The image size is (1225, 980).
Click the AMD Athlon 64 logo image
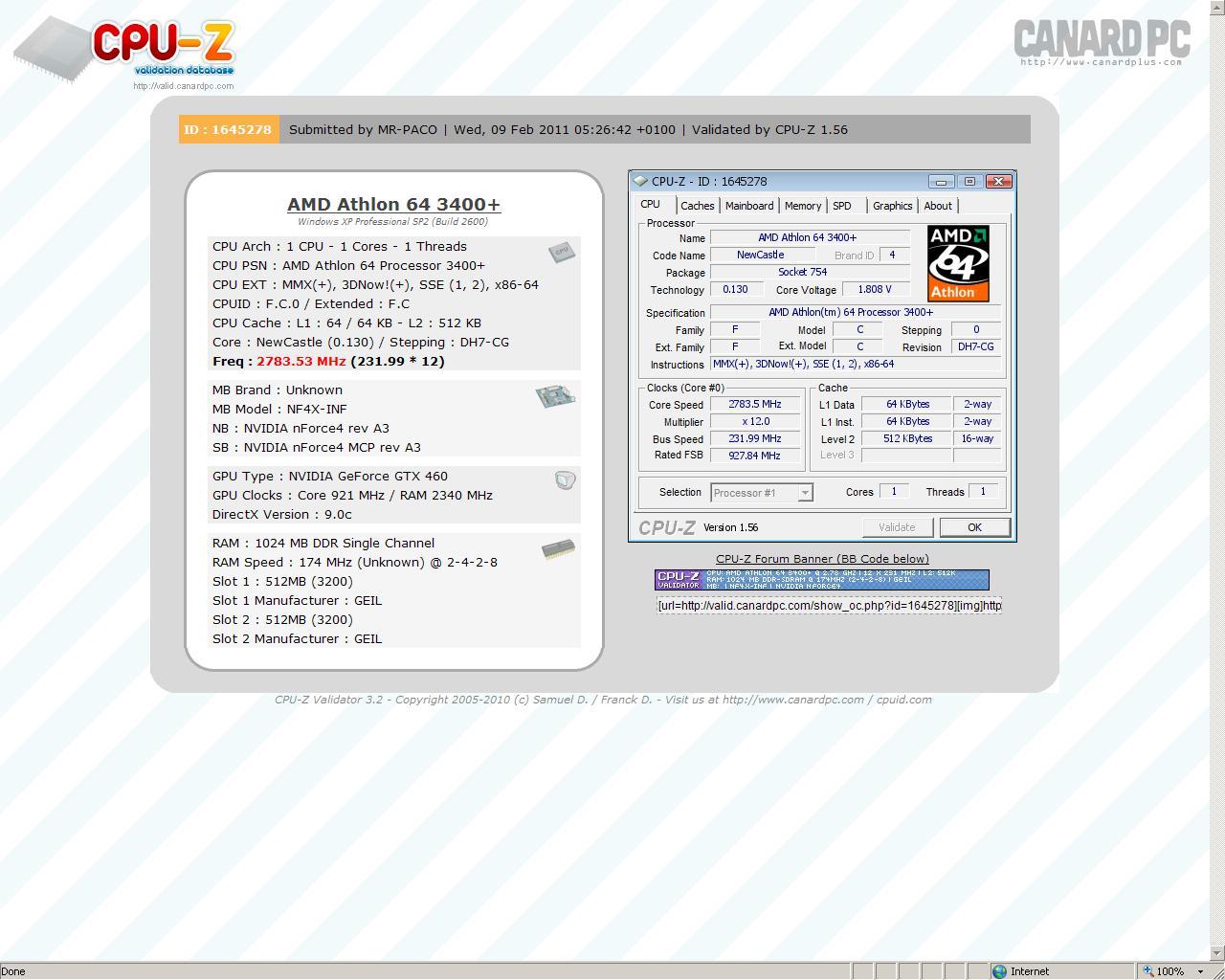coord(958,263)
